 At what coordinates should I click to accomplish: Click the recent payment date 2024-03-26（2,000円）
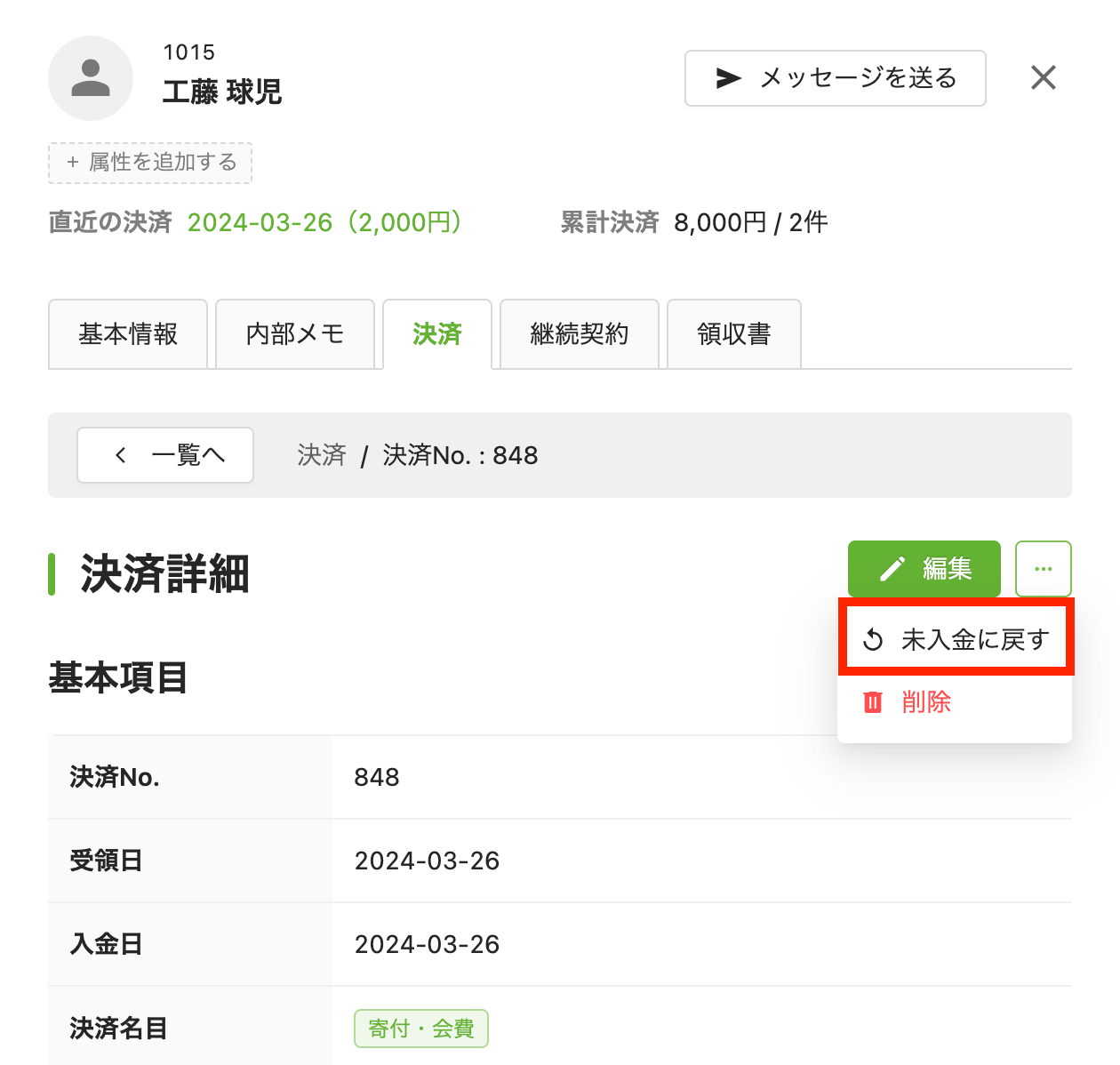[325, 222]
